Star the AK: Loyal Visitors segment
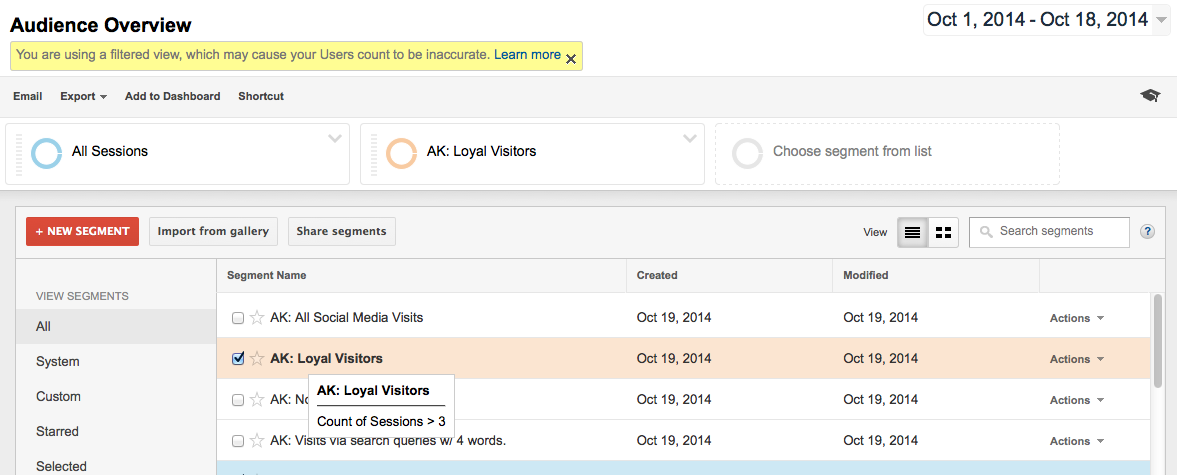Viewport: 1177px width, 475px height. pos(257,359)
